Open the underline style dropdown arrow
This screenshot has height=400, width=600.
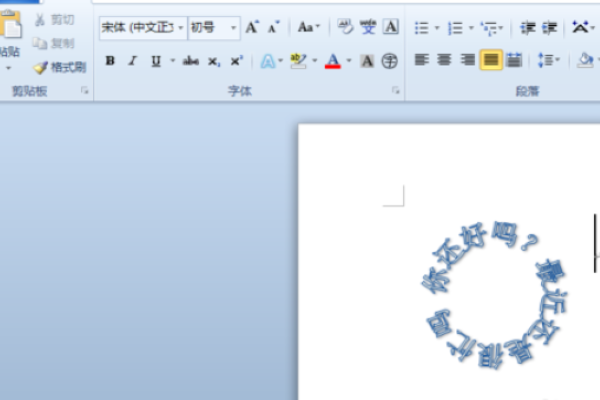pos(173,60)
